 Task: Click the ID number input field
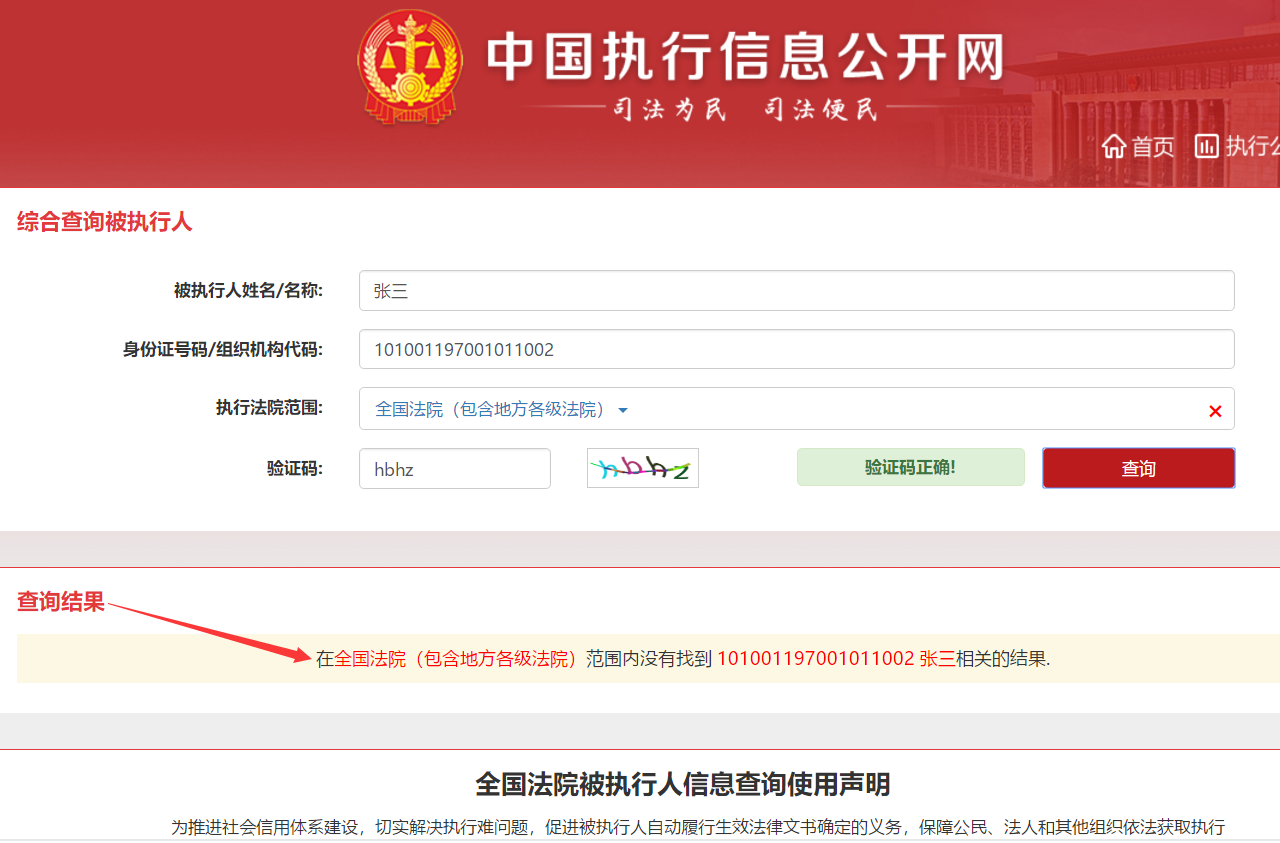tap(796, 349)
